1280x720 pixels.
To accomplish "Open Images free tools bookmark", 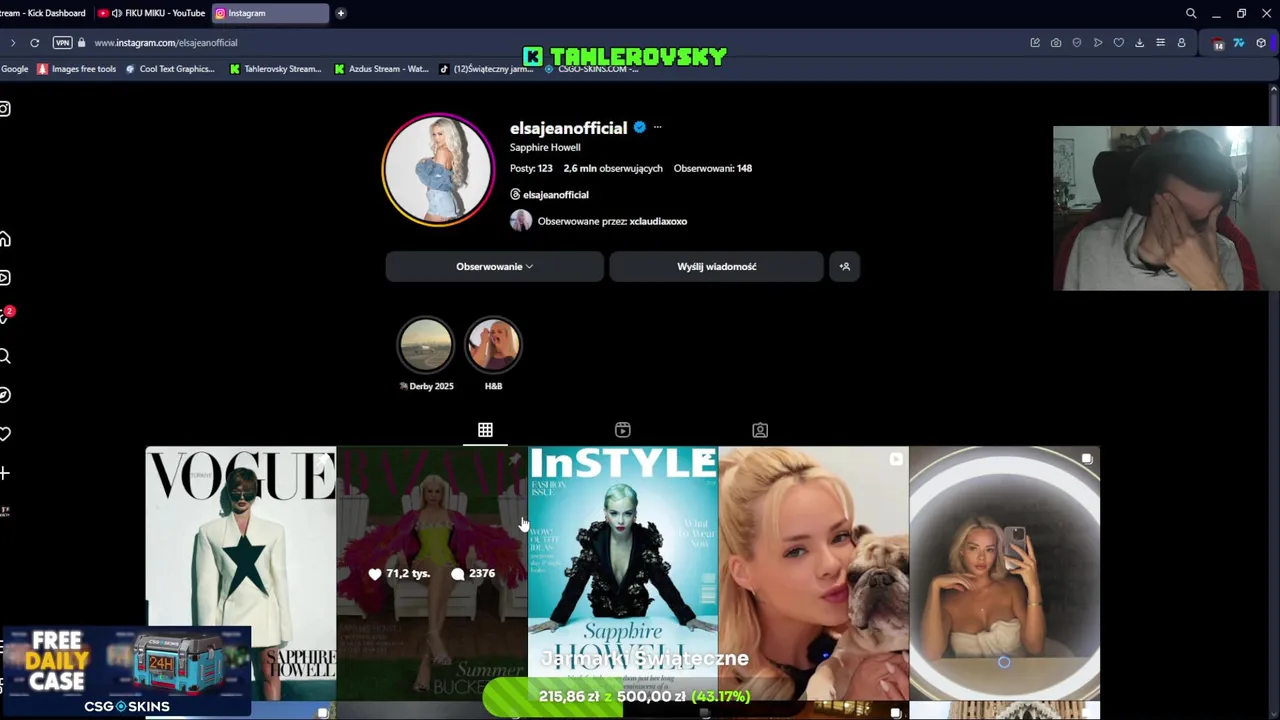I will point(77,69).
